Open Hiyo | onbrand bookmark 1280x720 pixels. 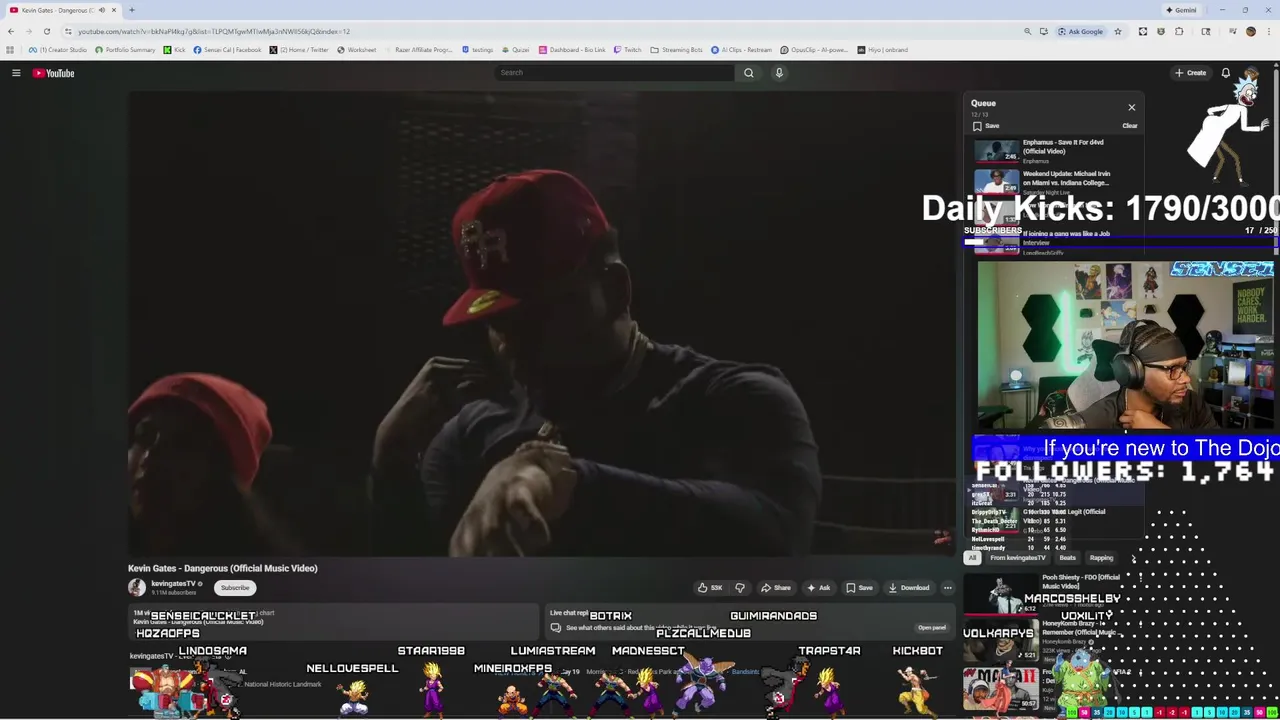(882, 50)
